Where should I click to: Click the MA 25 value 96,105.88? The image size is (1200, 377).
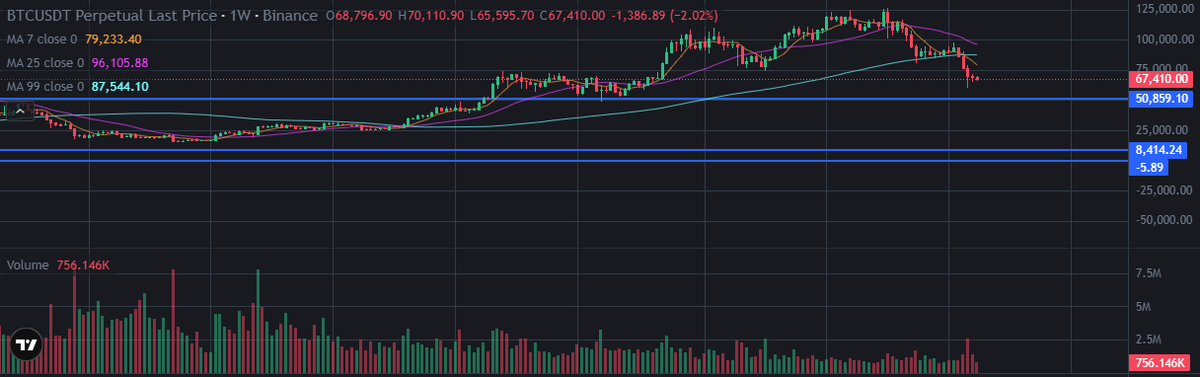tap(121, 63)
